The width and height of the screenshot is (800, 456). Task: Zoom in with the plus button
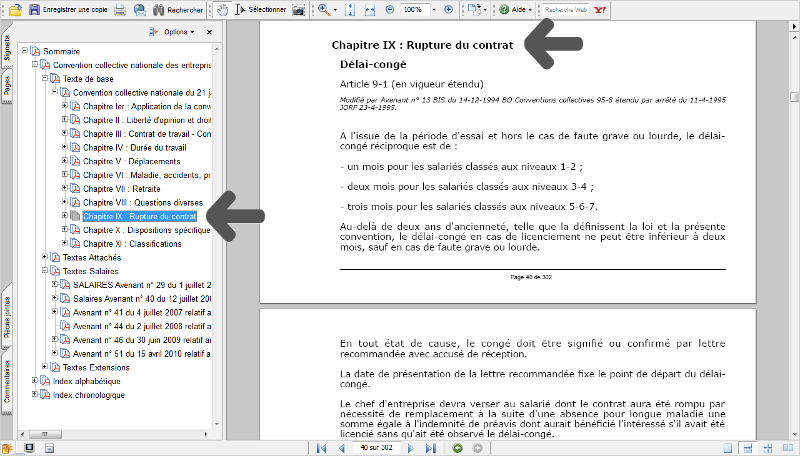click(448, 9)
